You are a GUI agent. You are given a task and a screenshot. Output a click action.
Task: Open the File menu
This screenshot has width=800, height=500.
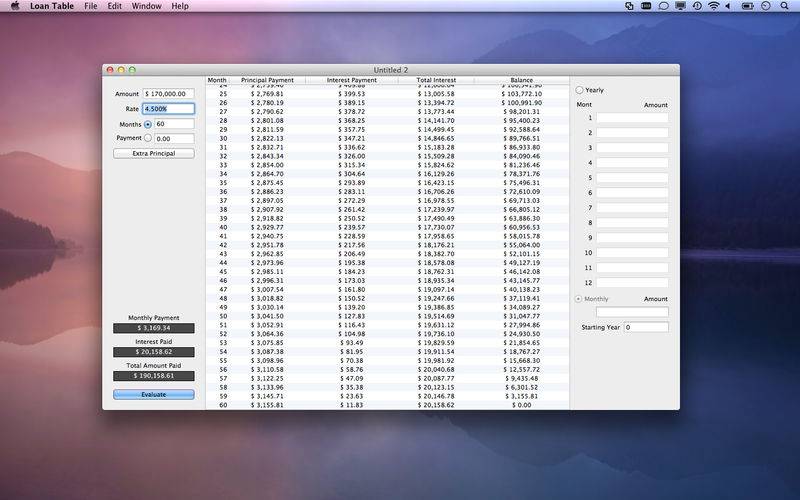(x=91, y=6)
